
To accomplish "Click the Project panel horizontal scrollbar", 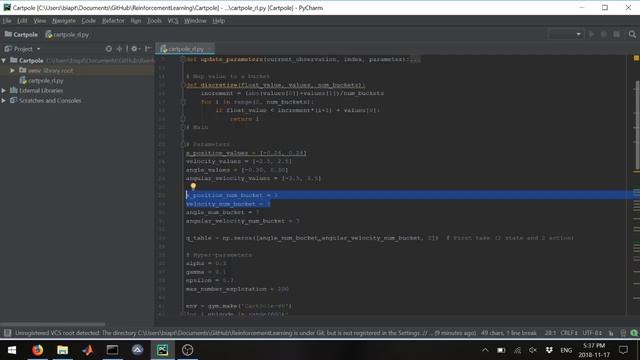I will coord(53,324).
